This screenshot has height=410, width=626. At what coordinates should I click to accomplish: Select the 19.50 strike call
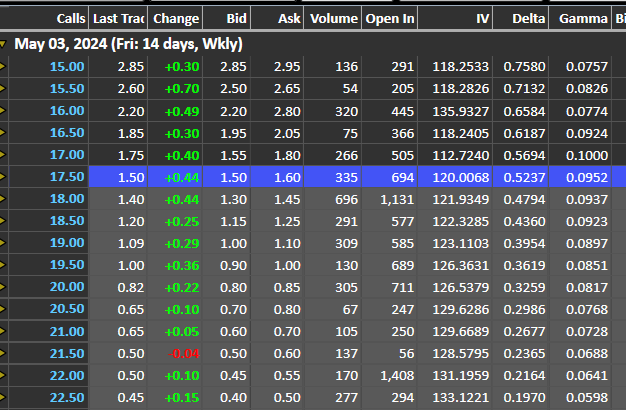point(67,265)
